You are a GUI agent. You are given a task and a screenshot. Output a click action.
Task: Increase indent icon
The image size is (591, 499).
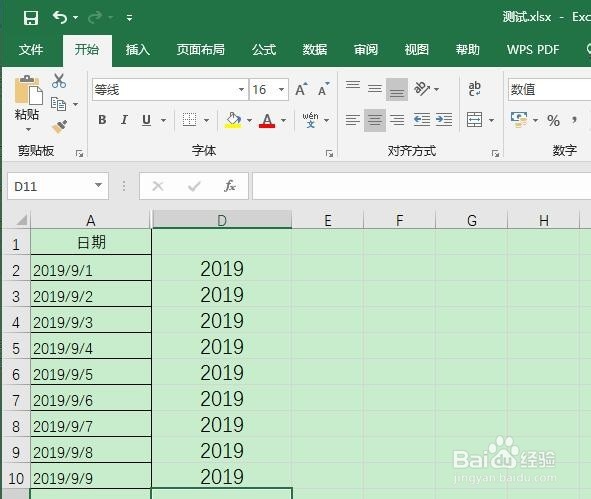tap(444, 120)
